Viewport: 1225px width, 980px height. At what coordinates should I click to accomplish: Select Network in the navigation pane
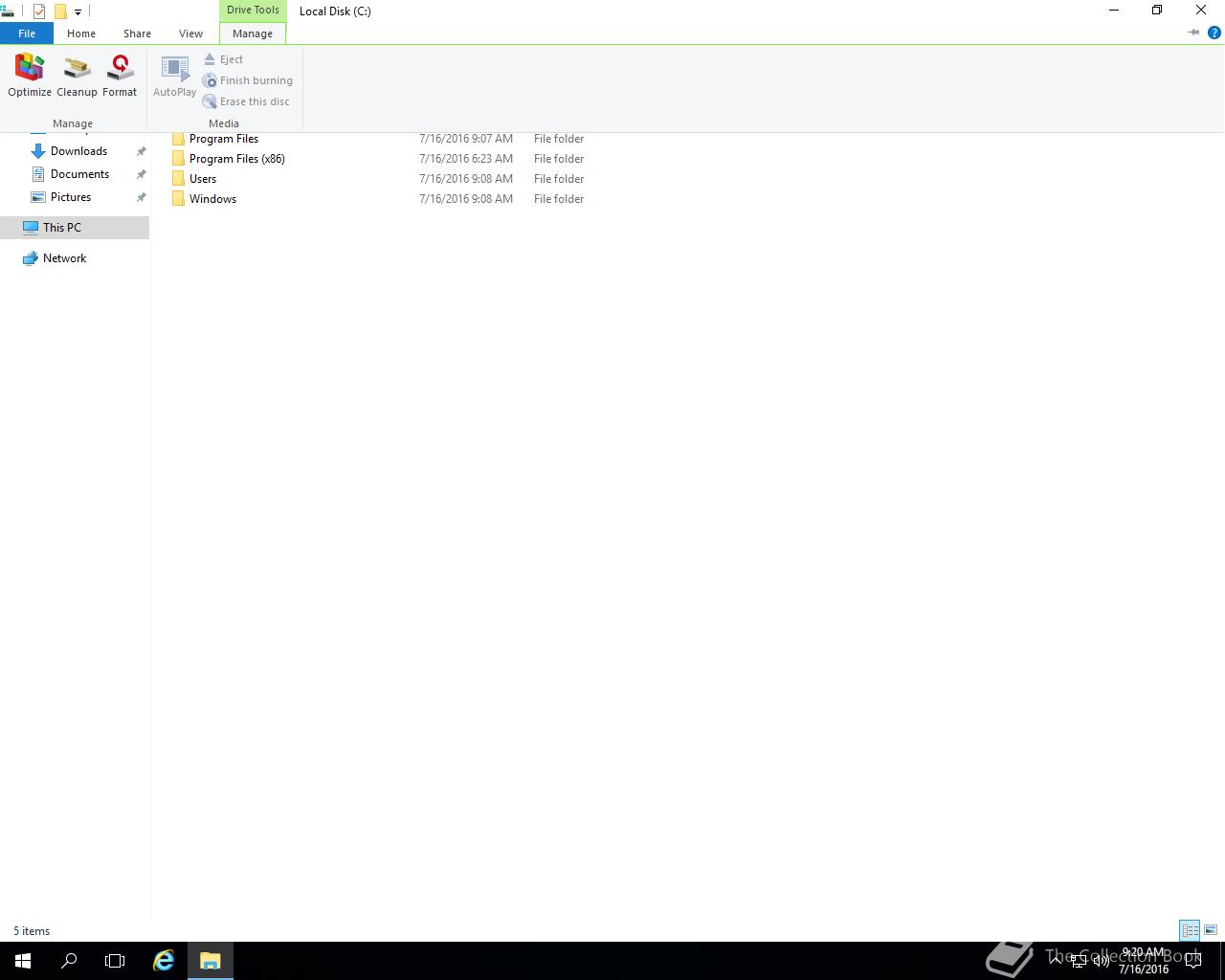[x=64, y=258]
